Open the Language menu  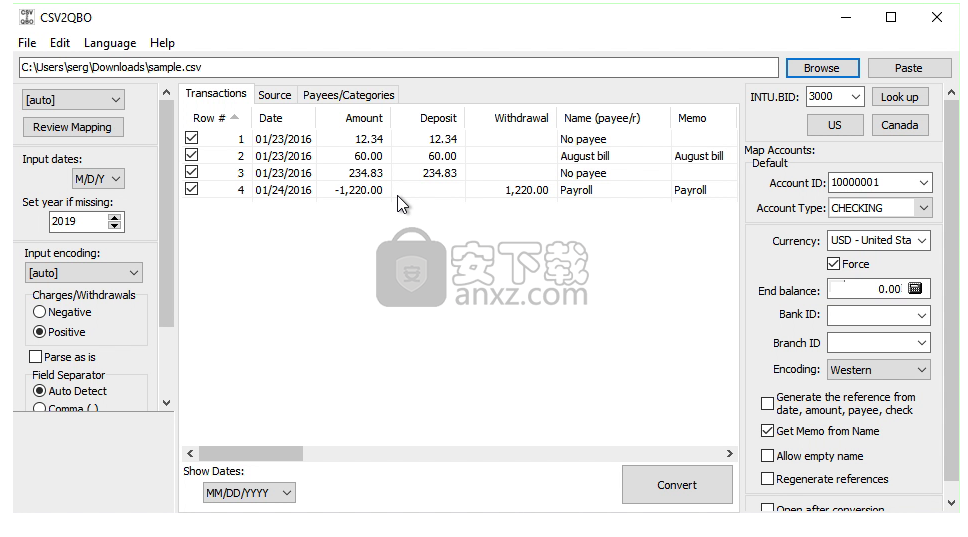point(110,43)
